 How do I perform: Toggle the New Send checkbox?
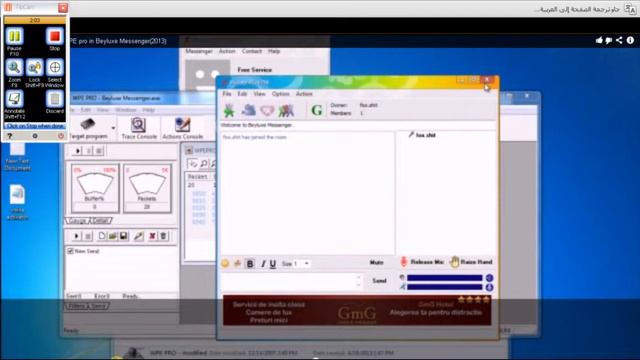click(x=70, y=251)
